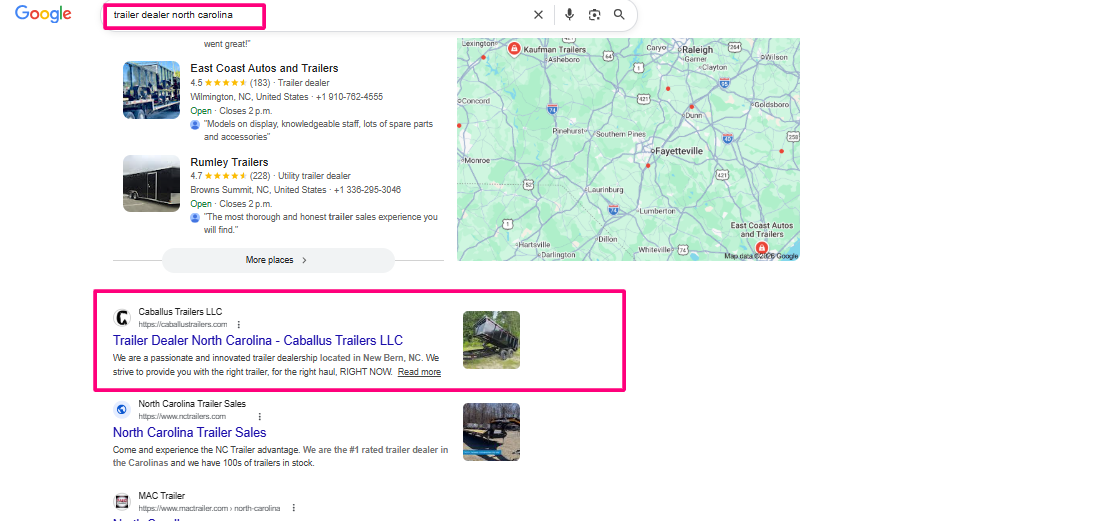Click Kaufman Trailers pin on the map

click(x=514, y=49)
